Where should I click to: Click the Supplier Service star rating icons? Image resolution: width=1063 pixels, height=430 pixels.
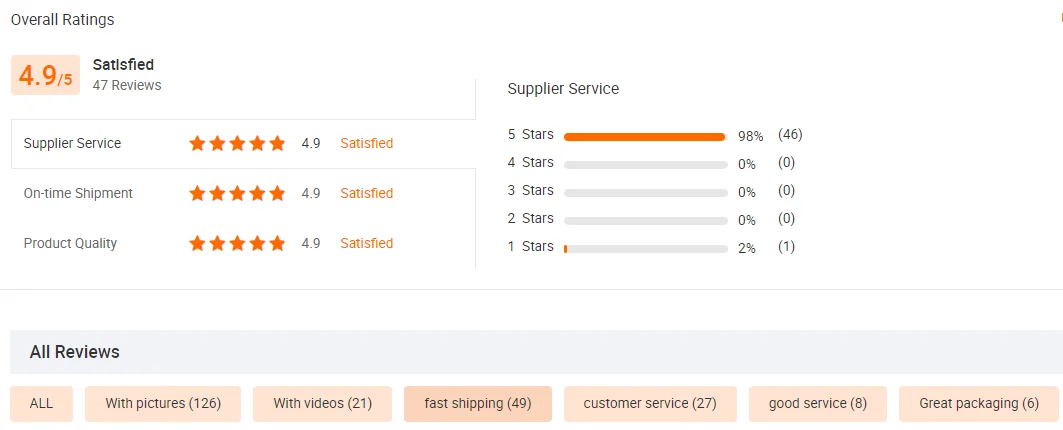(237, 143)
